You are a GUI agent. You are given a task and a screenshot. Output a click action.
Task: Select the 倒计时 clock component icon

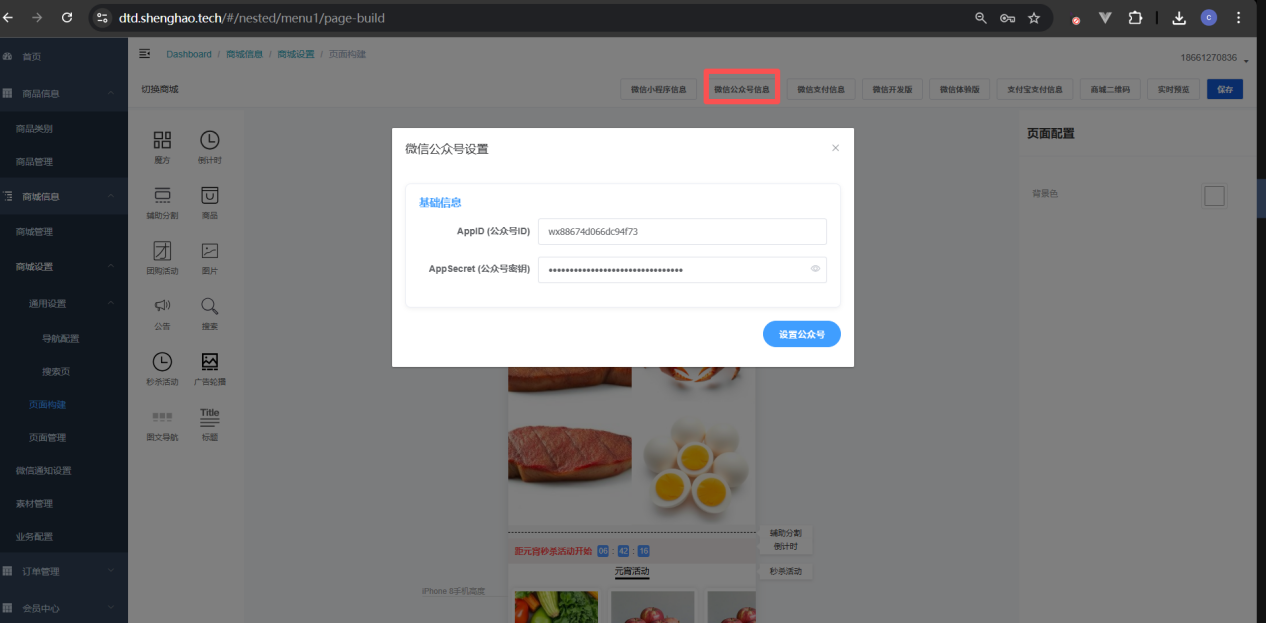[x=209, y=141]
